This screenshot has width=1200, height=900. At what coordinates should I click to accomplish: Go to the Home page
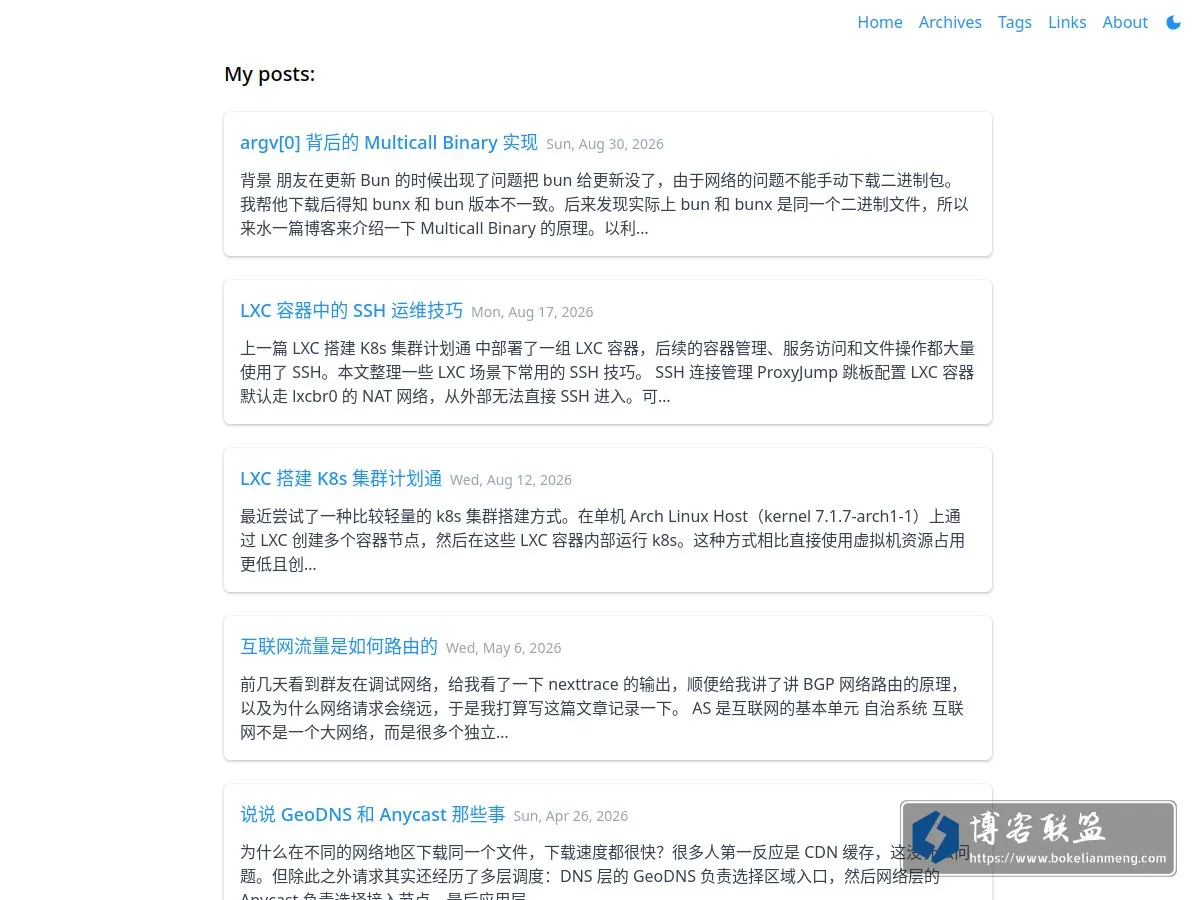click(880, 22)
